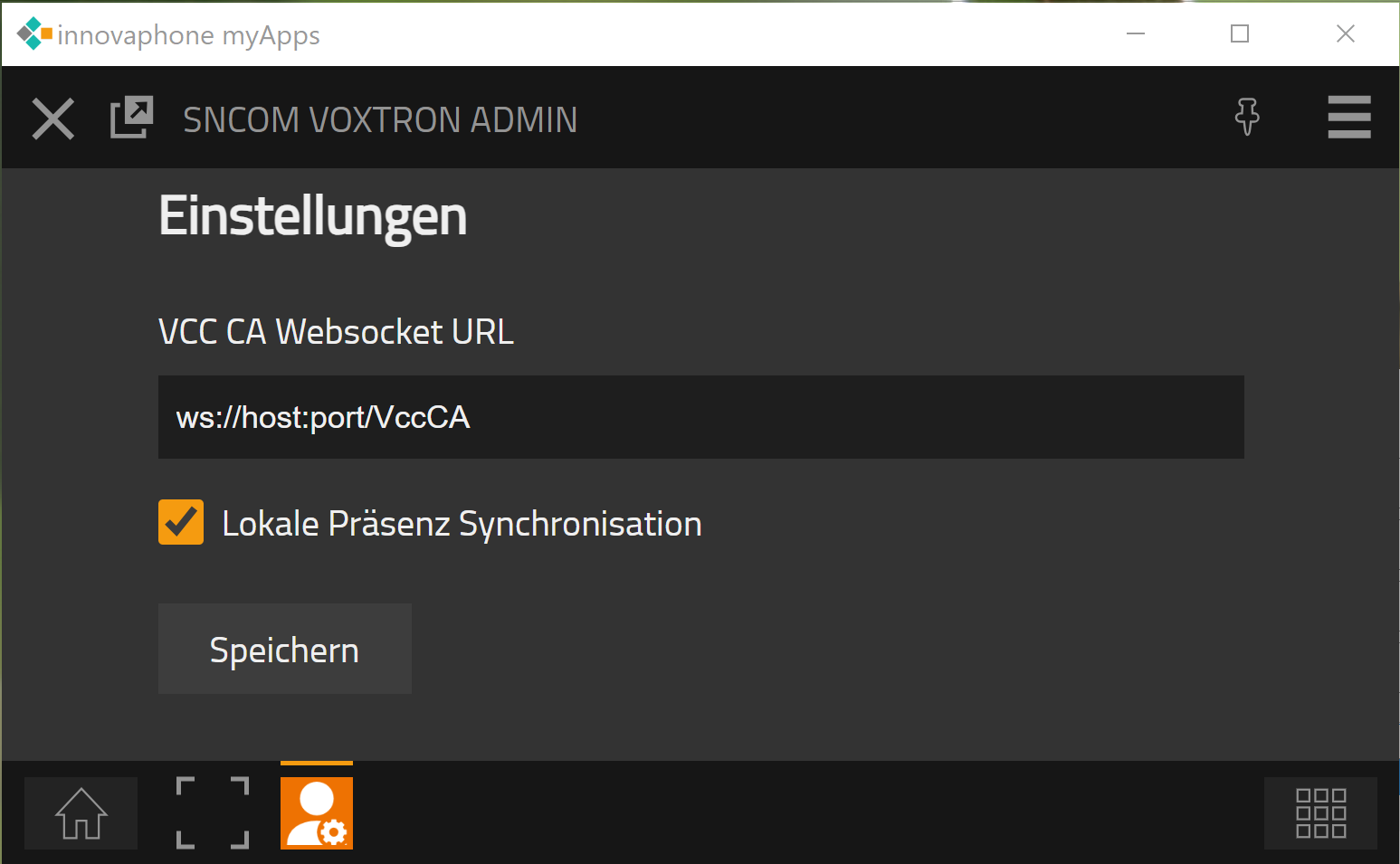This screenshot has height=864, width=1400.
Task: Open the app in a separate window
Action: click(131, 118)
